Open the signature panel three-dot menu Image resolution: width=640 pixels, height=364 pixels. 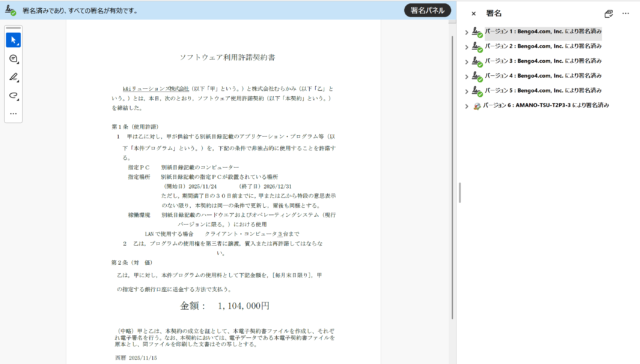[x=626, y=13]
